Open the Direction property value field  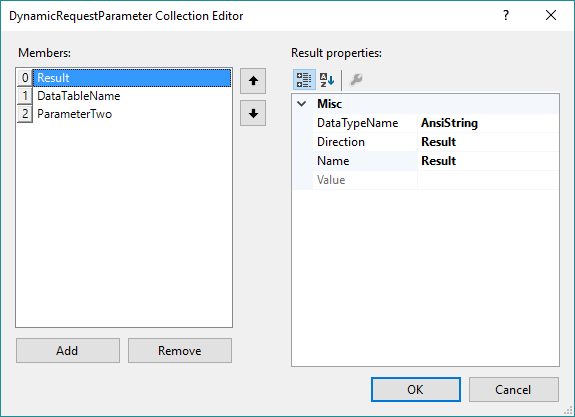coord(488,142)
